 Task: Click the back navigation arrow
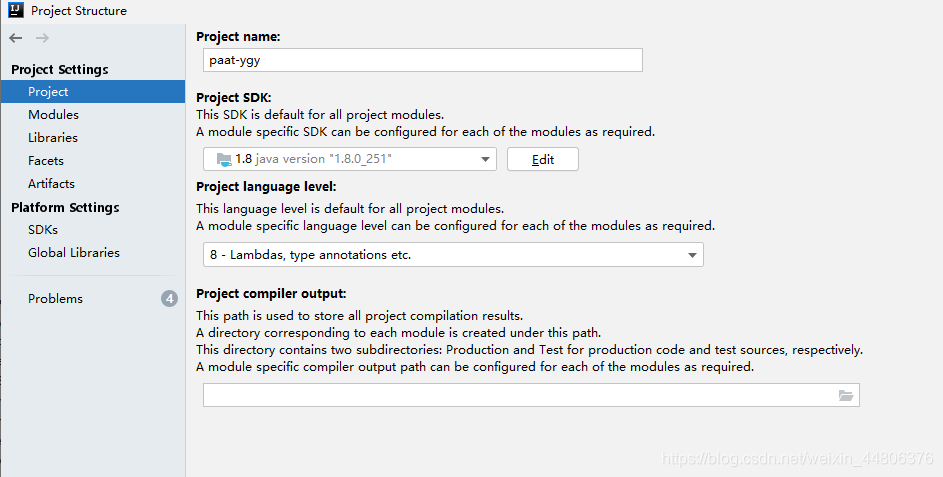(x=16, y=38)
